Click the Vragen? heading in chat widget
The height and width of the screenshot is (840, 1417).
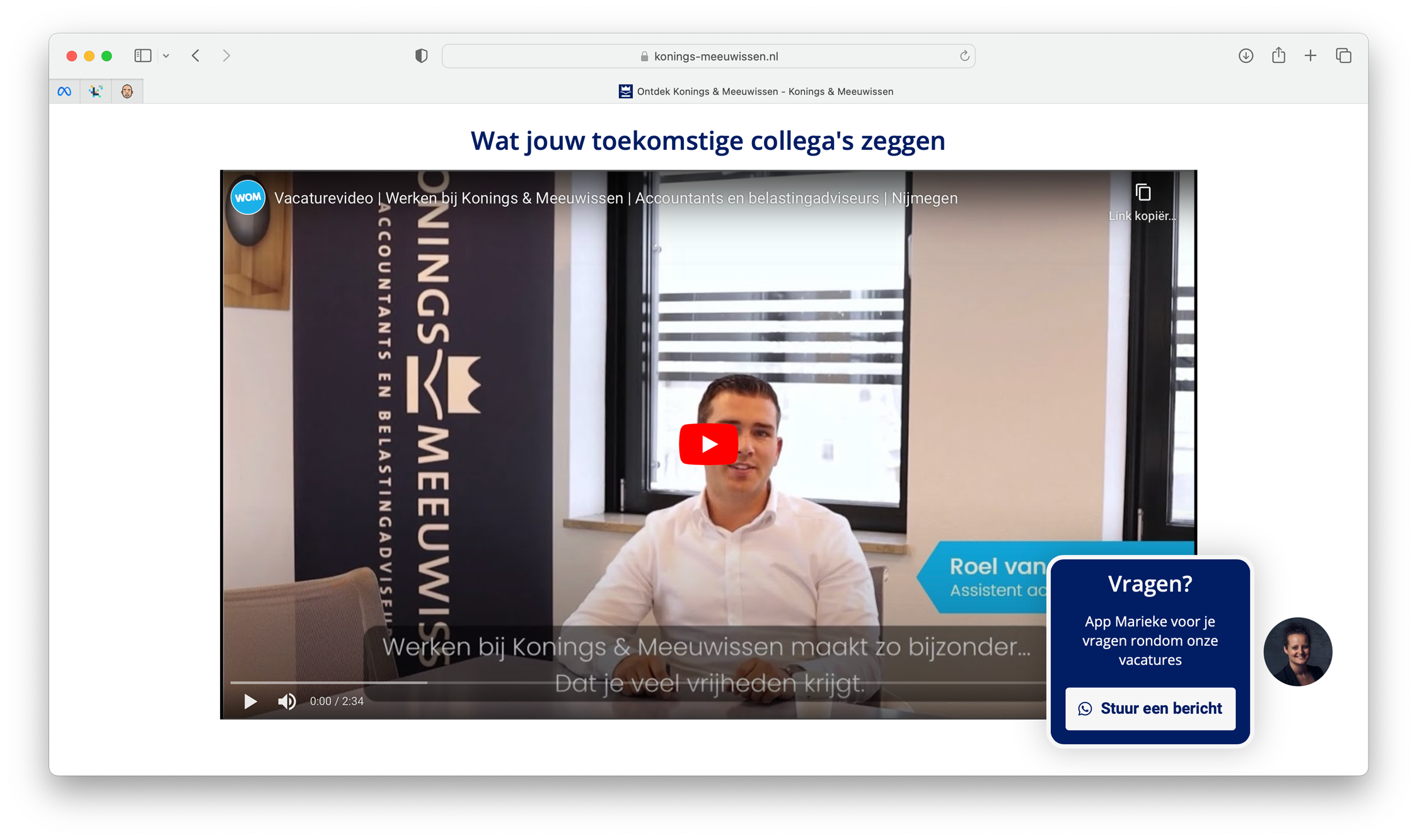point(1150,584)
